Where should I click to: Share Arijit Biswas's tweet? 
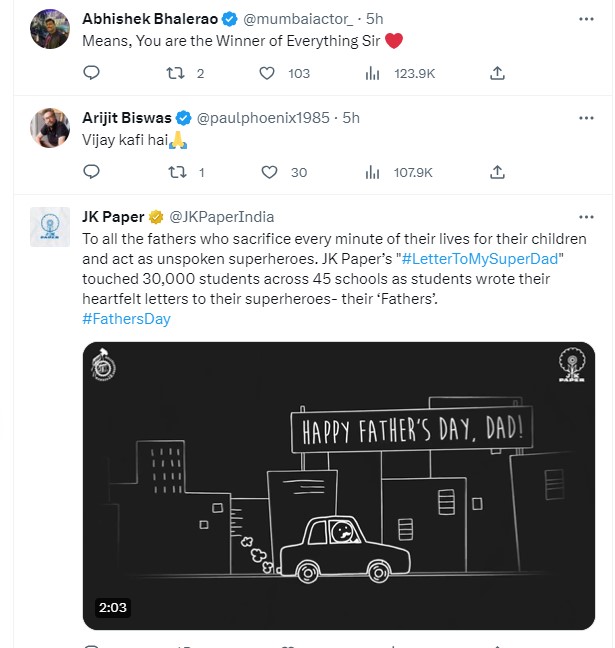coord(497,172)
